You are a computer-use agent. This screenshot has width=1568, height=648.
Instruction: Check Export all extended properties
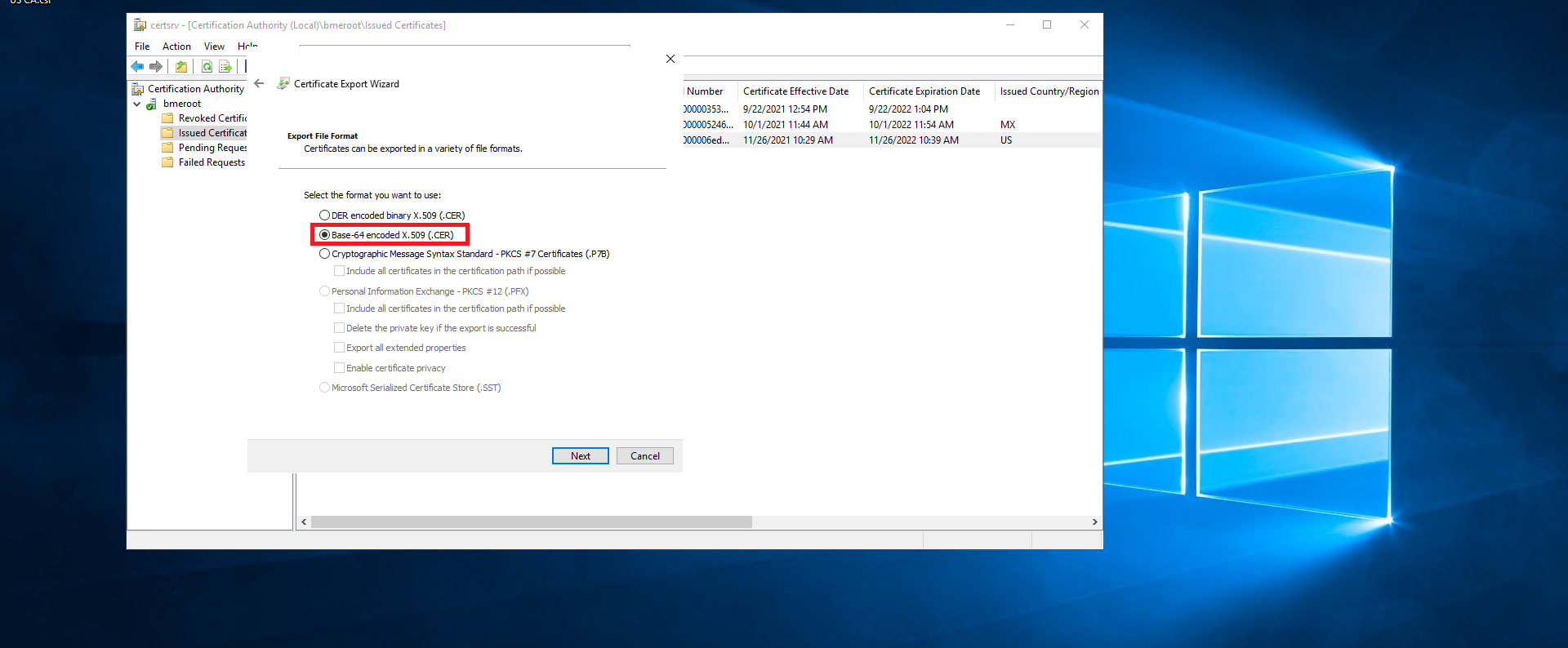339,348
